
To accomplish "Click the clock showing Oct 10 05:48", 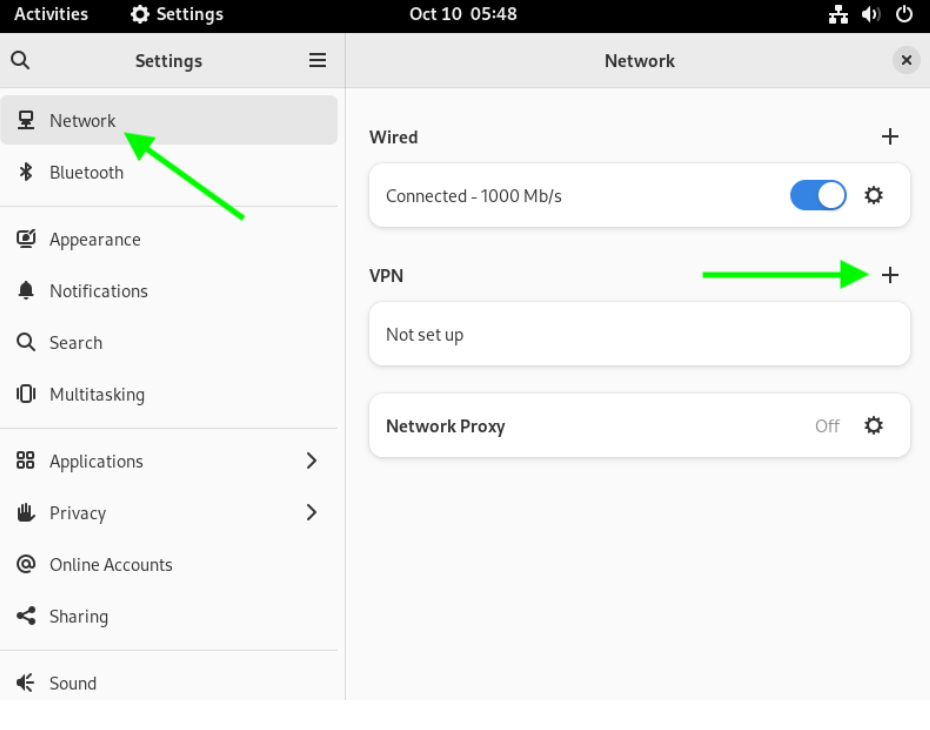I will (463, 14).
